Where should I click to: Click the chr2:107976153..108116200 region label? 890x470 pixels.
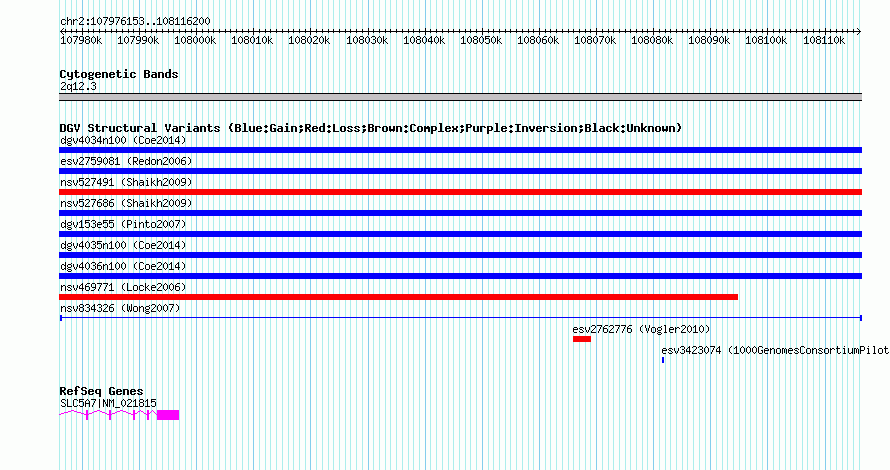[x=135, y=21]
